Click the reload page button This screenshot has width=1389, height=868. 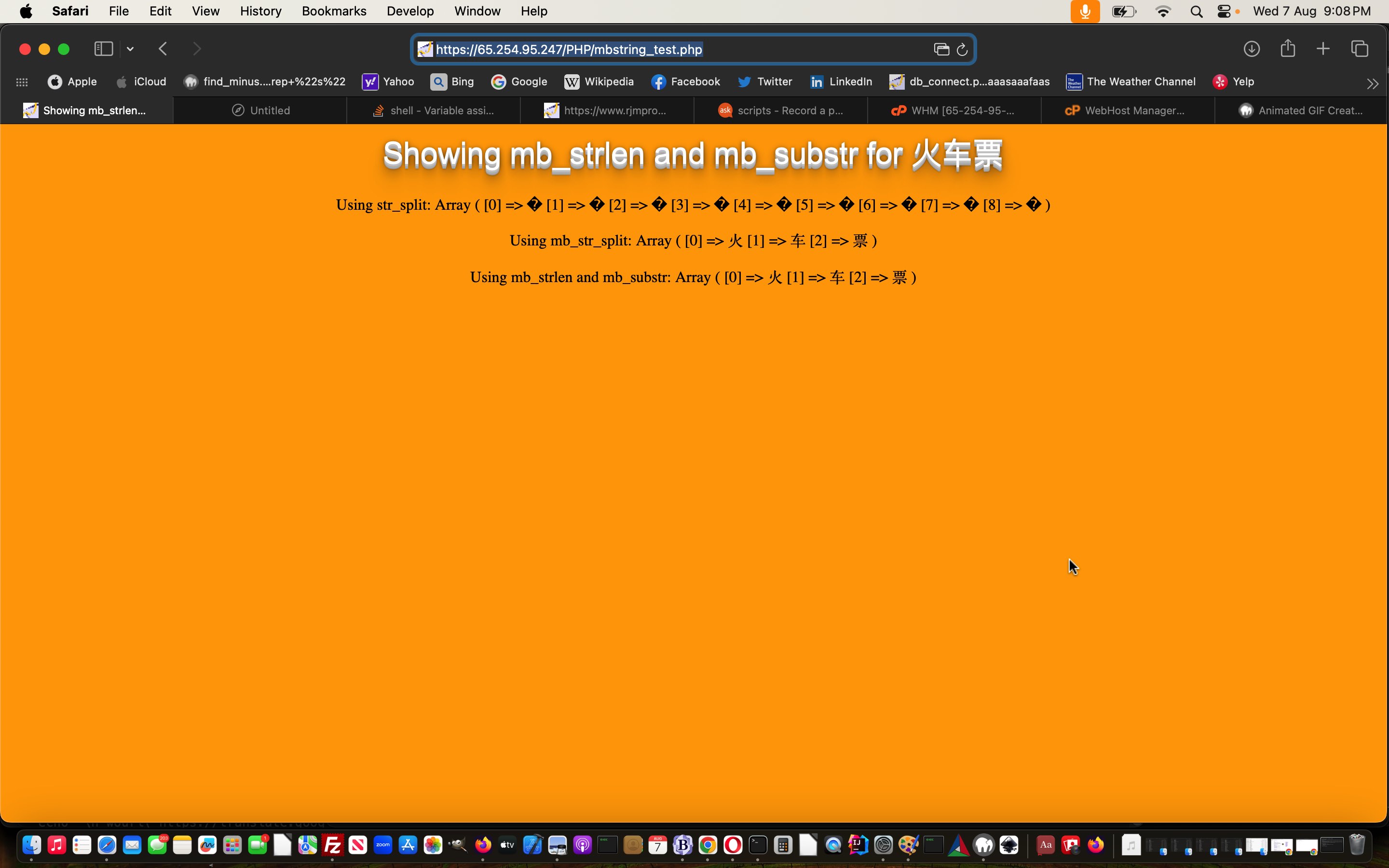(961, 48)
